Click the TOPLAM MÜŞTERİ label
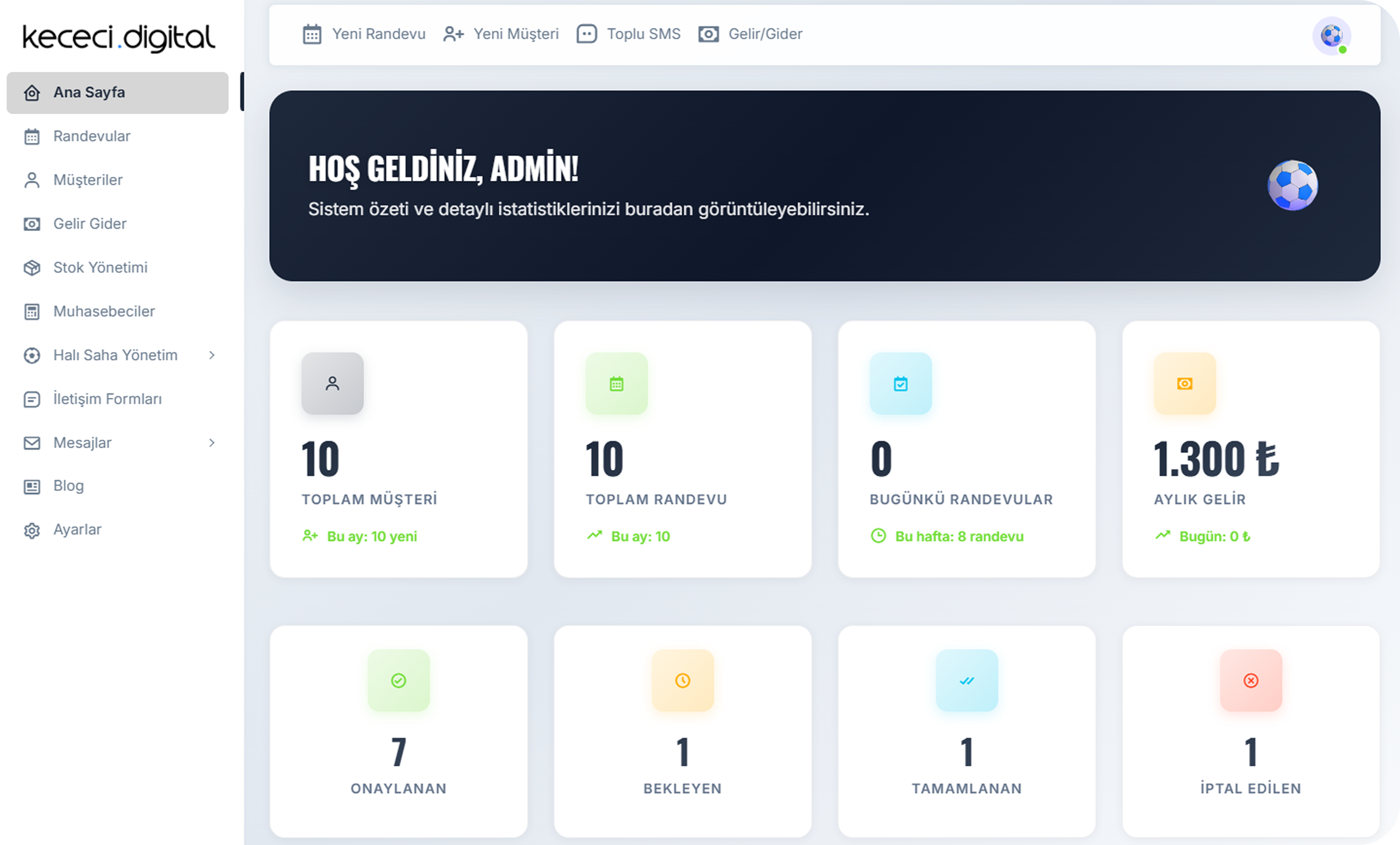Viewport: 1400px width, 845px height. point(369,499)
